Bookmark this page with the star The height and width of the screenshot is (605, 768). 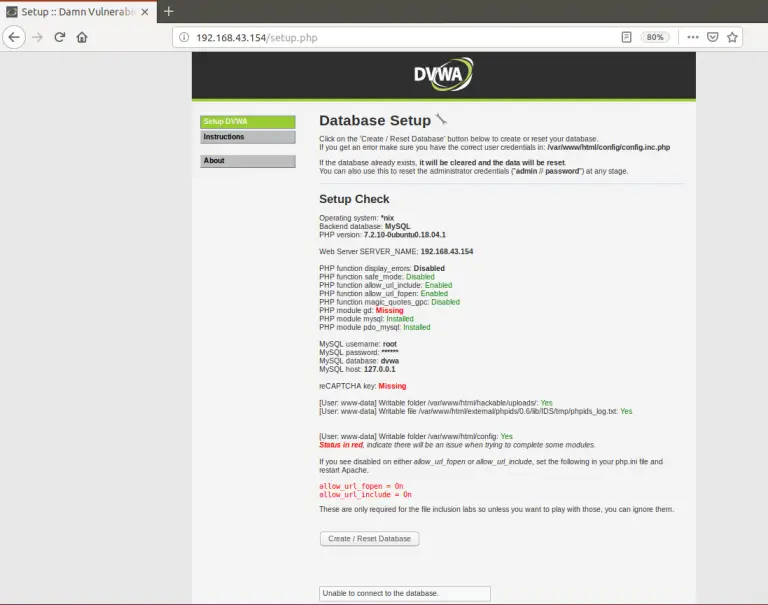[732, 37]
